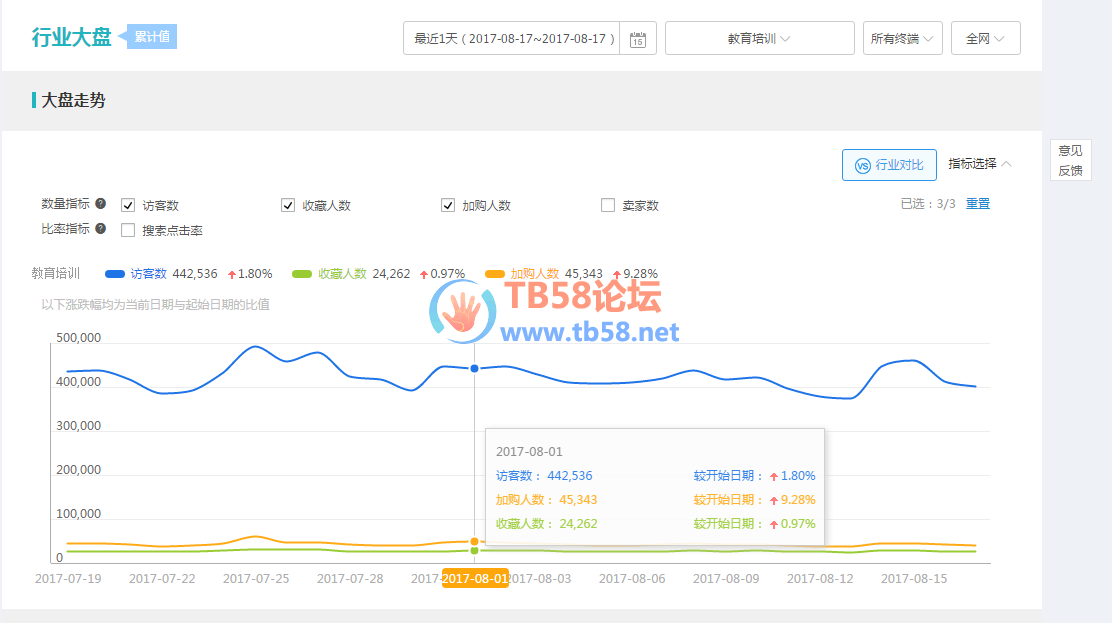Viewport: 1112px width, 623px height.
Task: Click the help icon beside 数量指标
Action: tap(100, 204)
